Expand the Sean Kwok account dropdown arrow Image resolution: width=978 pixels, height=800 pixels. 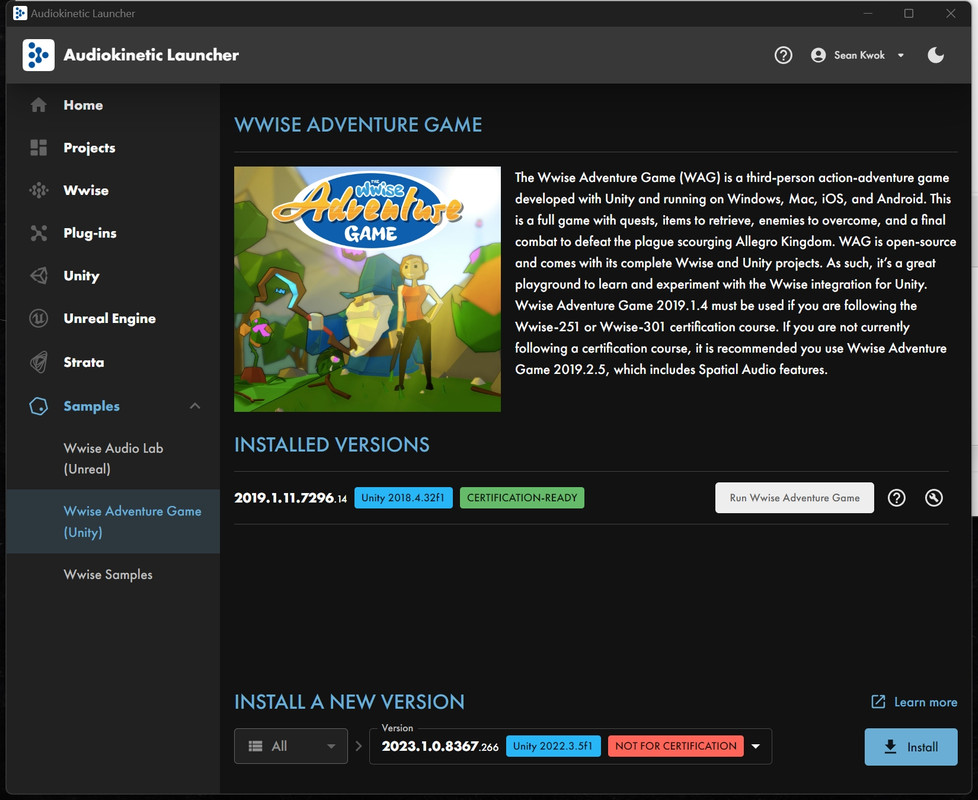(x=901, y=55)
